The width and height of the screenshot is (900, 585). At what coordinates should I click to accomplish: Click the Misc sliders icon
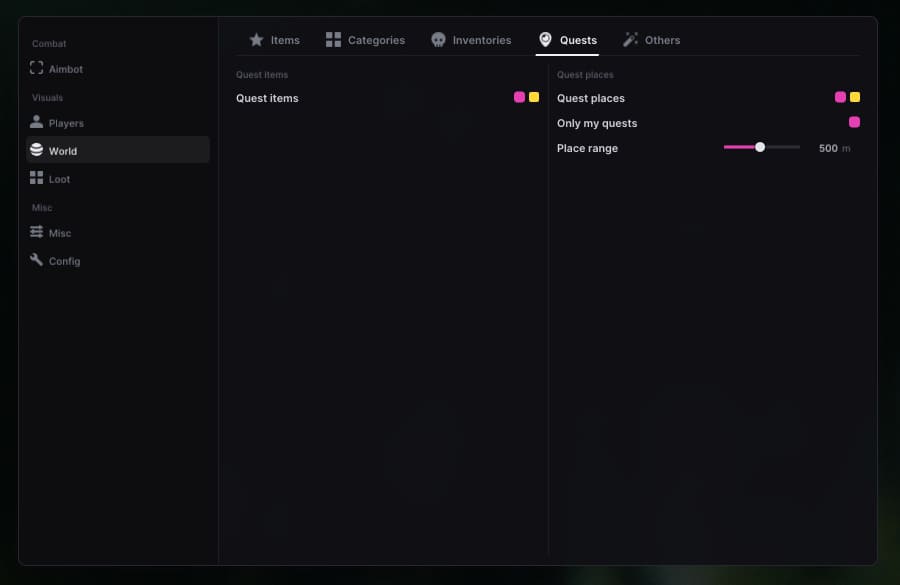click(x=36, y=231)
